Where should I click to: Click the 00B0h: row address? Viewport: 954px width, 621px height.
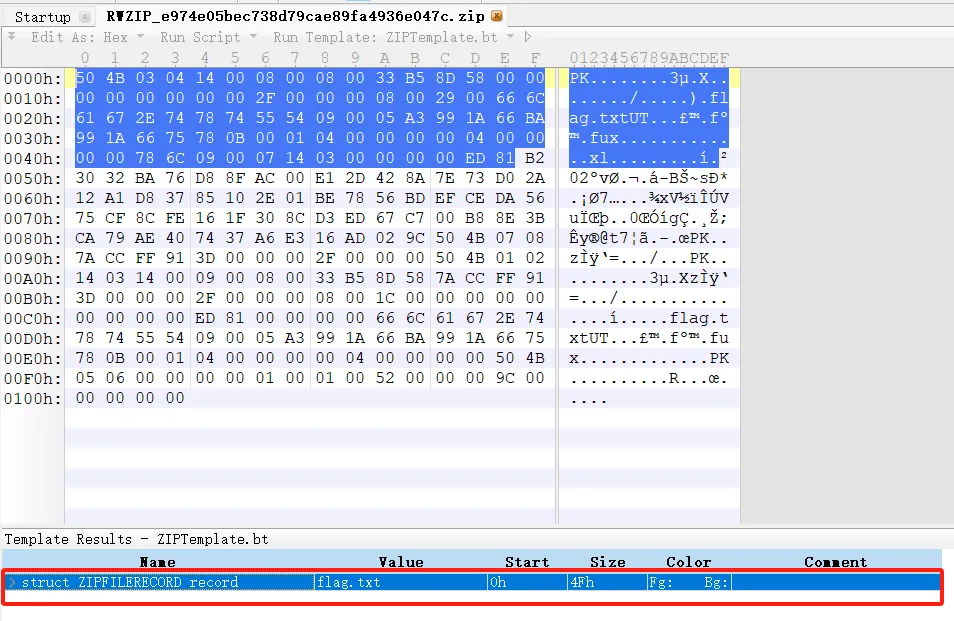pyautogui.click(x=32, y=299)
